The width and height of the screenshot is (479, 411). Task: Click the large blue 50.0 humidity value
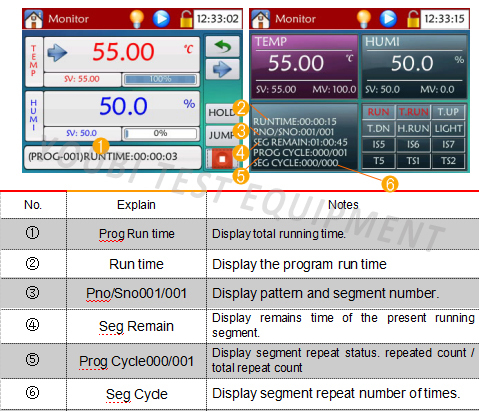click(x=123, y=106)
